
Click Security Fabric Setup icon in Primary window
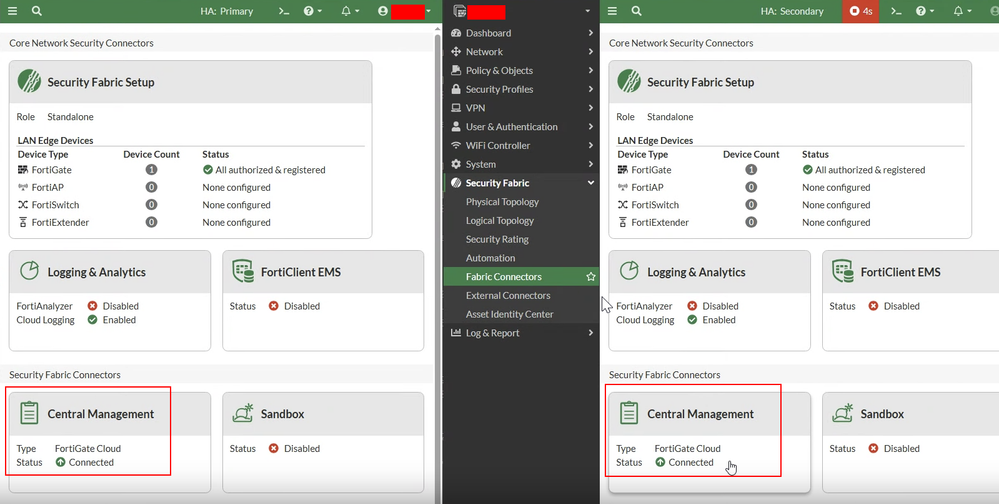[29, 82]
